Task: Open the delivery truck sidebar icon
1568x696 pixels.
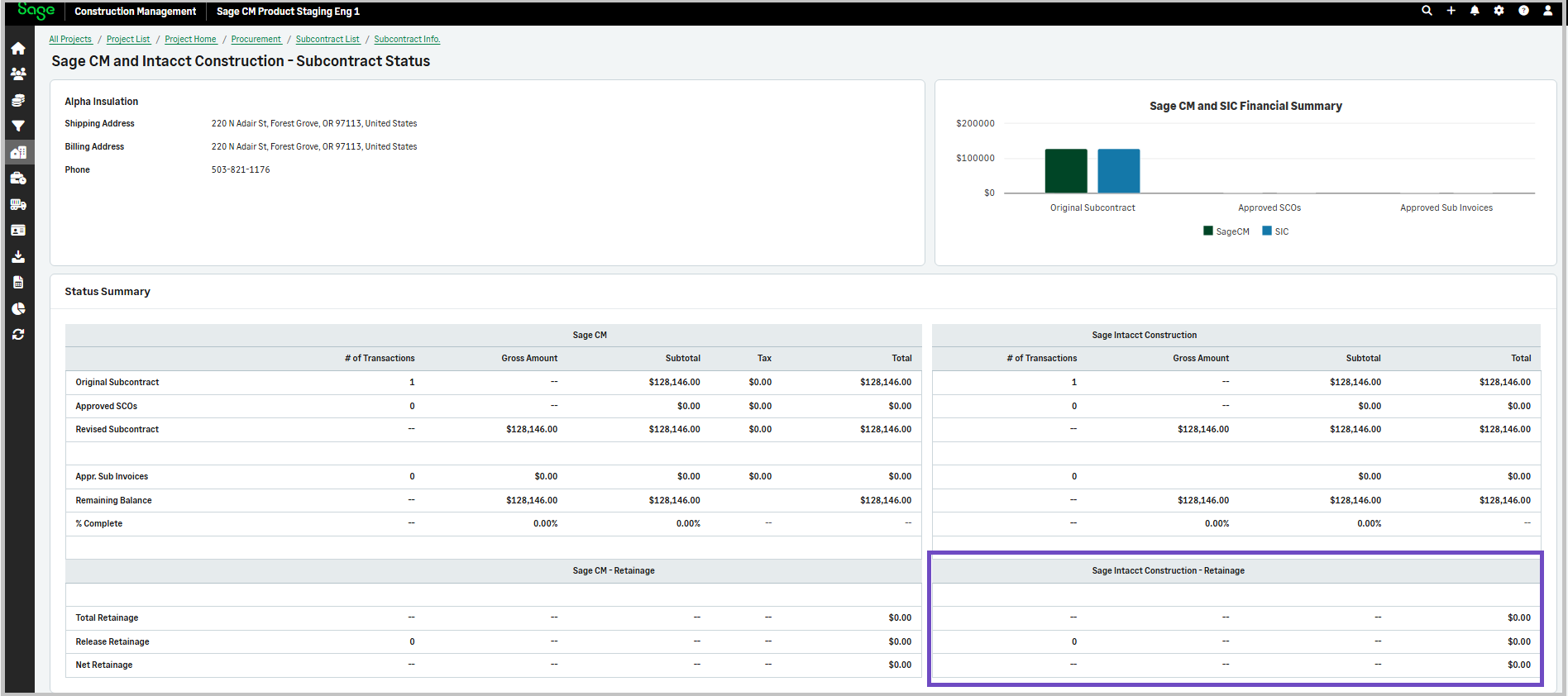Action: coord(18,204)
